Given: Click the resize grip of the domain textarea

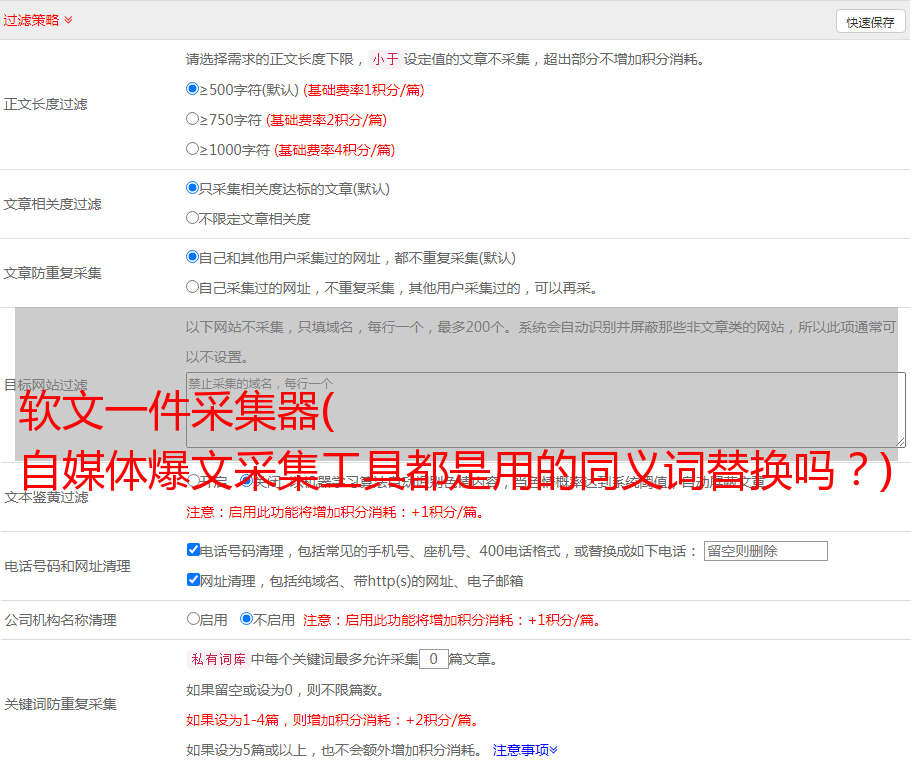Looking at the screenshot, I should pyautogui.click(x=900, y=442).
